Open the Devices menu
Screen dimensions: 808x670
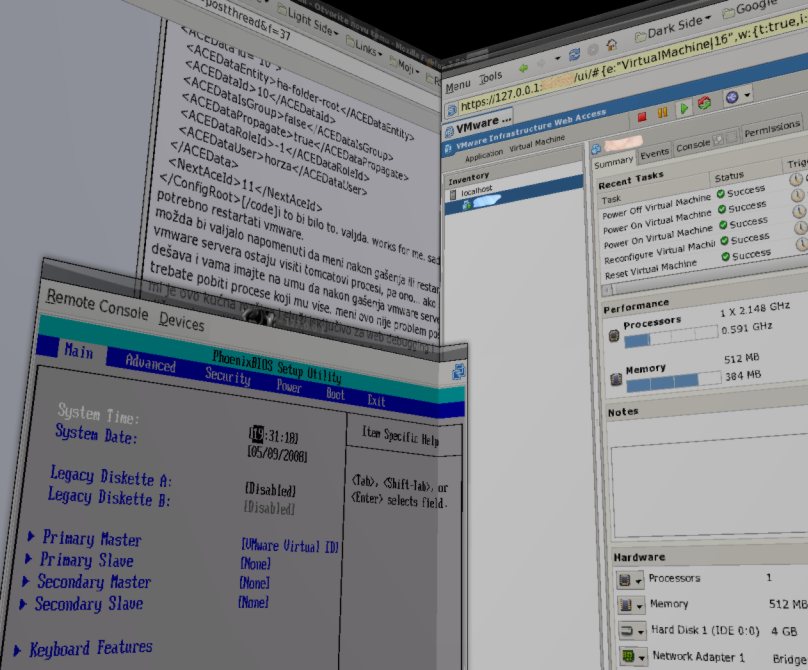tap(182, 323)
